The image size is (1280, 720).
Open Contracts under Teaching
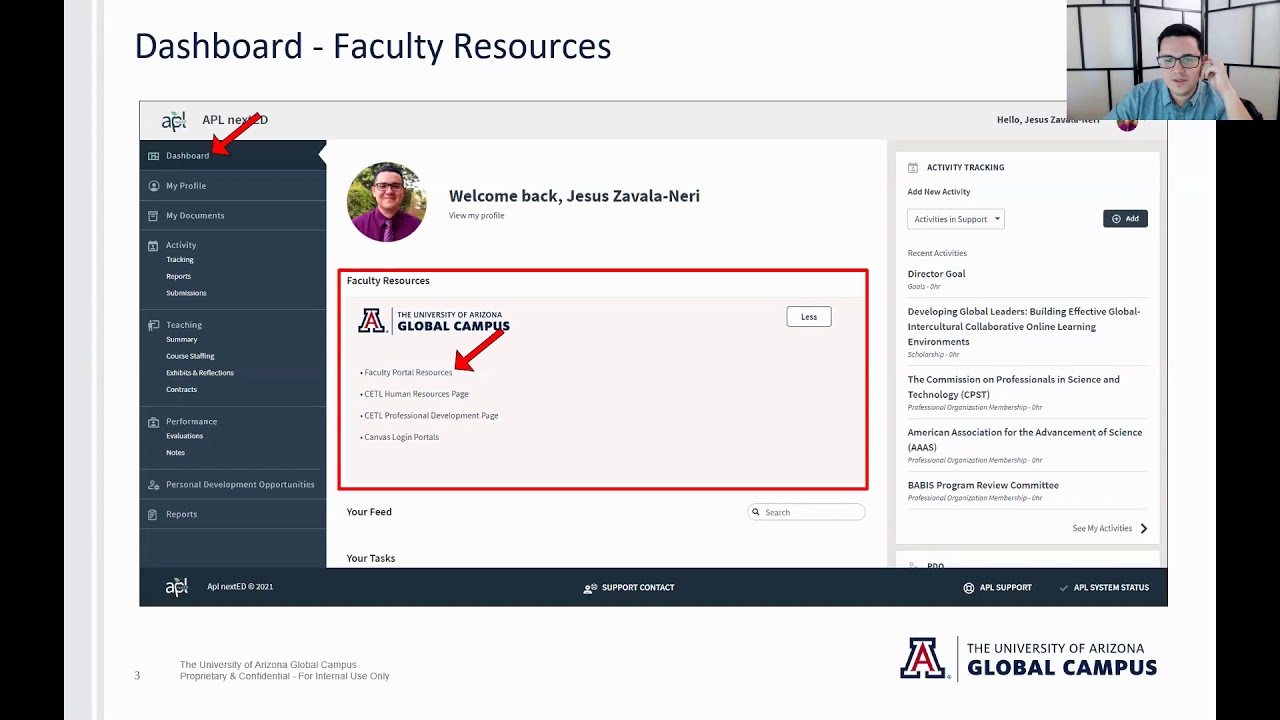click(181, 390)
